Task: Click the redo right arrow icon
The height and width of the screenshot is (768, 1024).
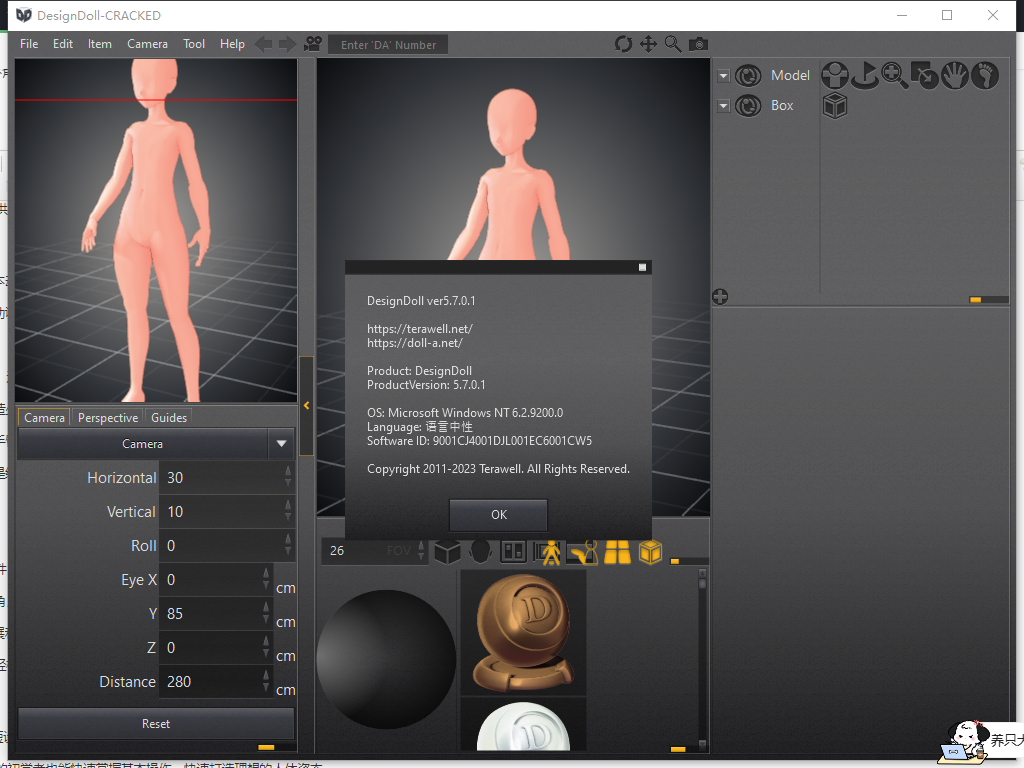Action: point(287,44)
